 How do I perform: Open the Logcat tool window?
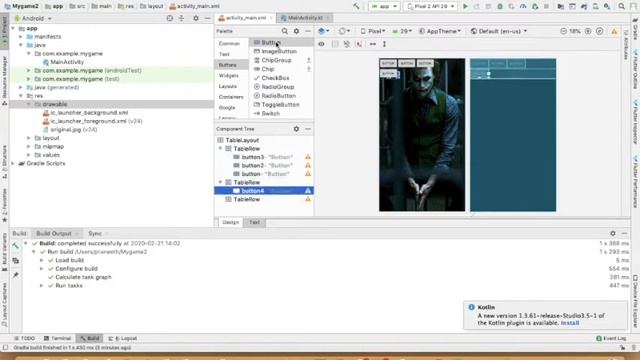coord(123,338)
